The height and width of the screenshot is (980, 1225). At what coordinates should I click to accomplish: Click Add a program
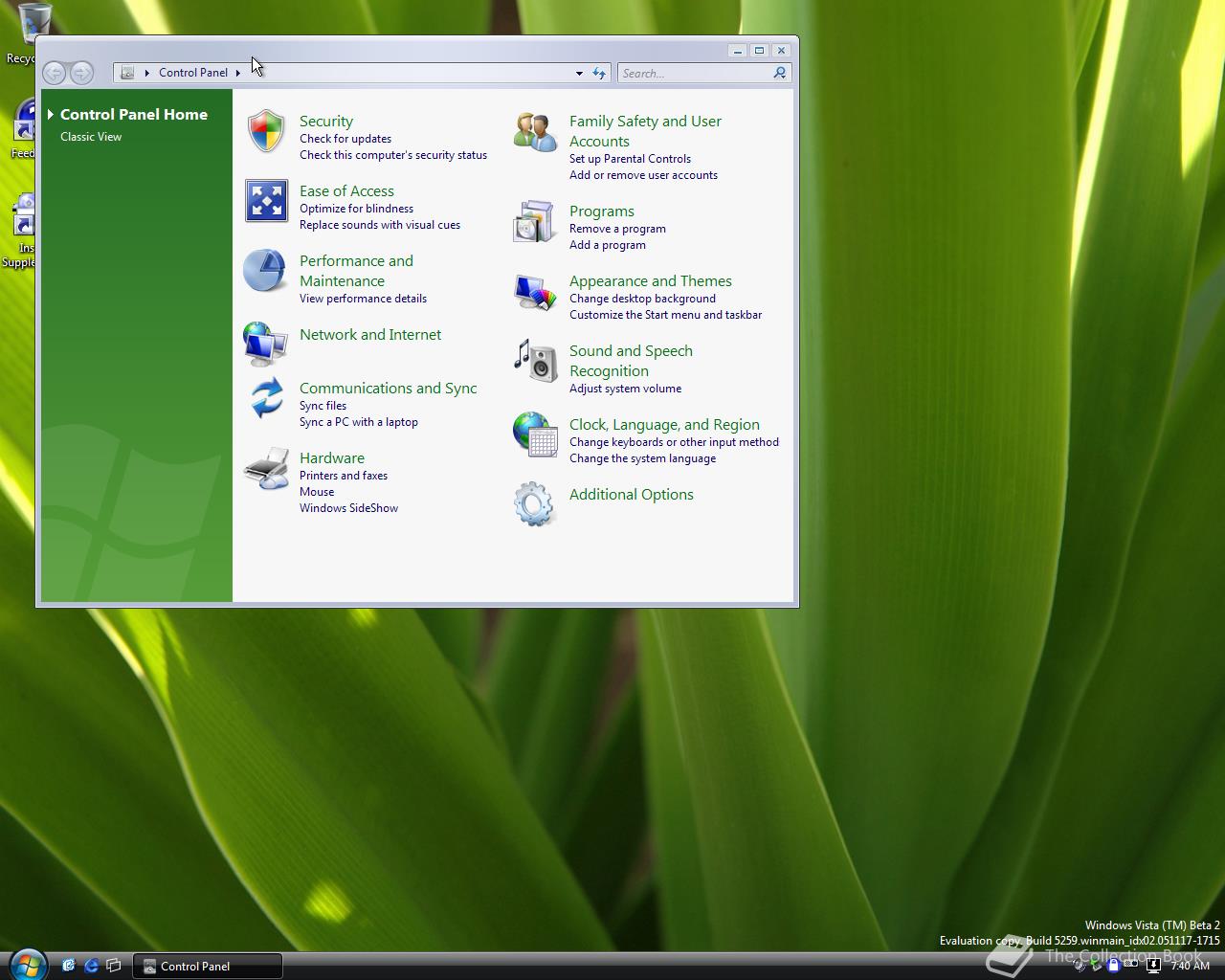607,245
